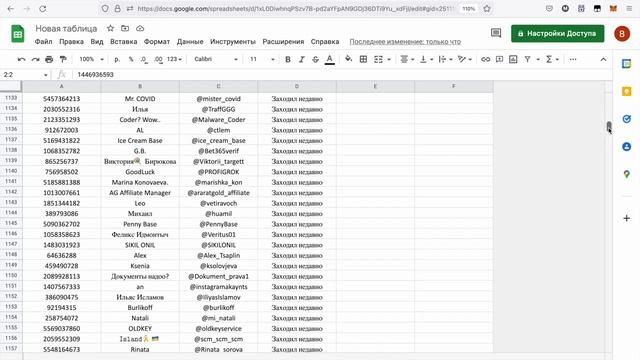This screenshot has width=640, height=360.
Task: Click the Insert comment icon
Action: tap(499, 60)
